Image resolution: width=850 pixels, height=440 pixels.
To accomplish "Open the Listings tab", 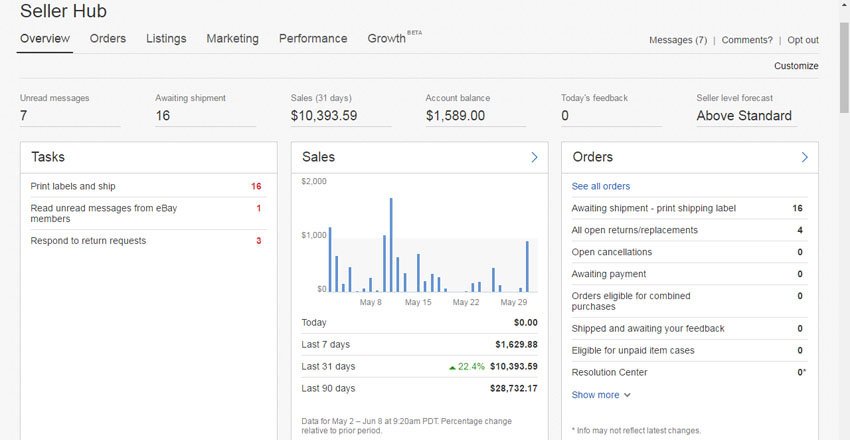I will [x=166, y=39].
